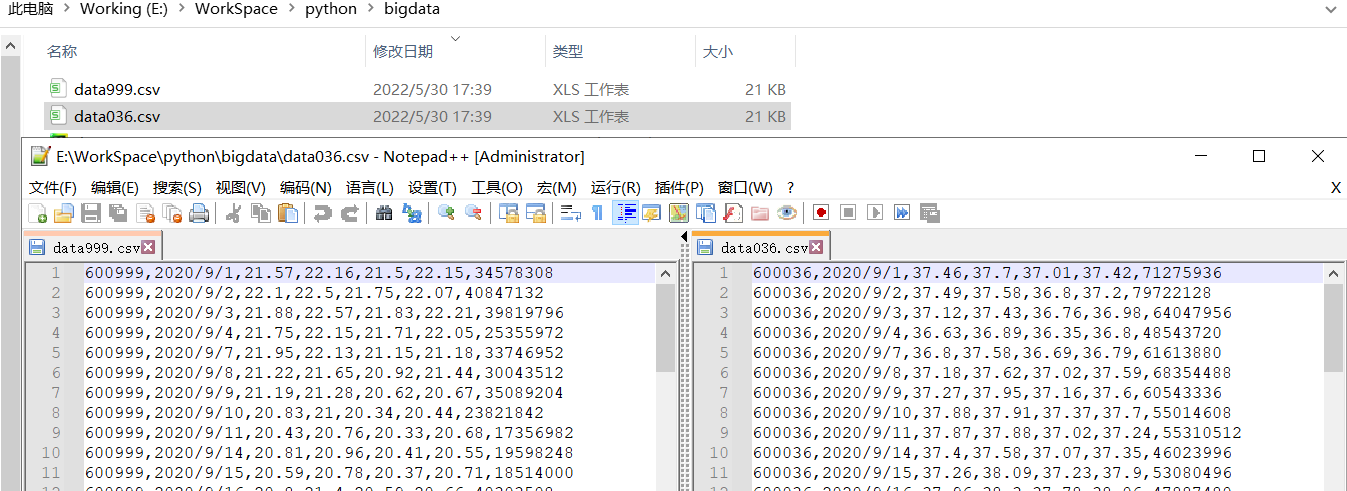Switch to the data999.csv tab

click(95, 247)
